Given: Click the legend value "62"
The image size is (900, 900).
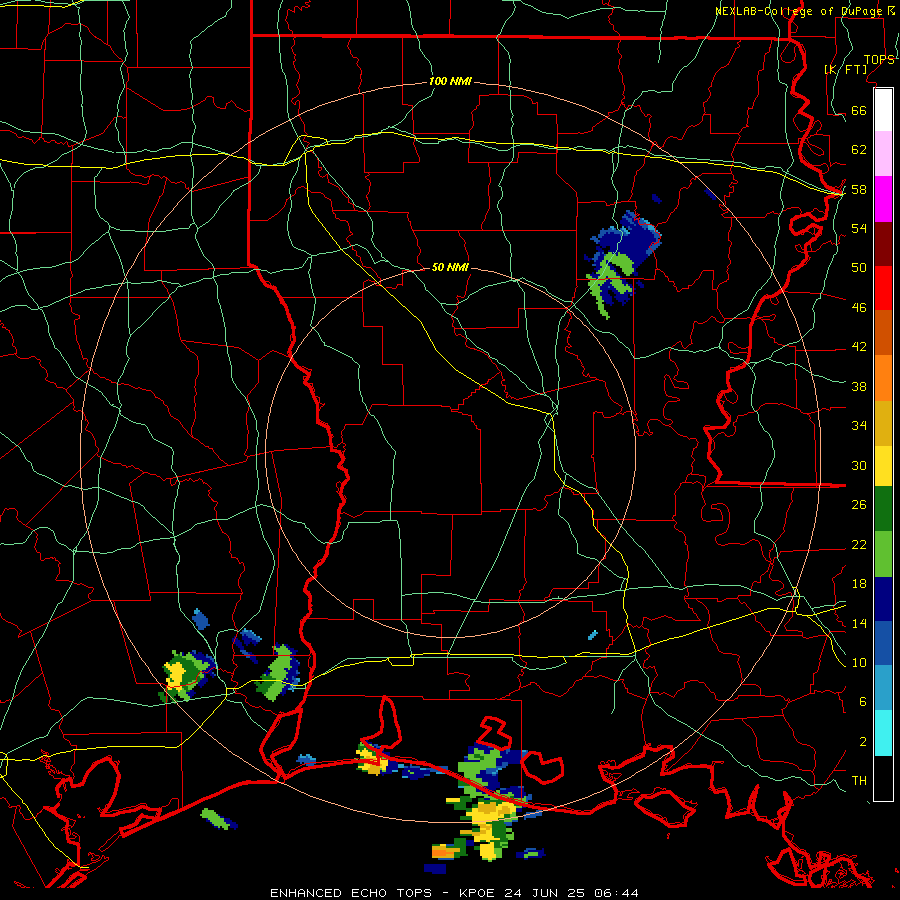Looking at the screenshot, I should pyautogui.click(x=859, y=150).
